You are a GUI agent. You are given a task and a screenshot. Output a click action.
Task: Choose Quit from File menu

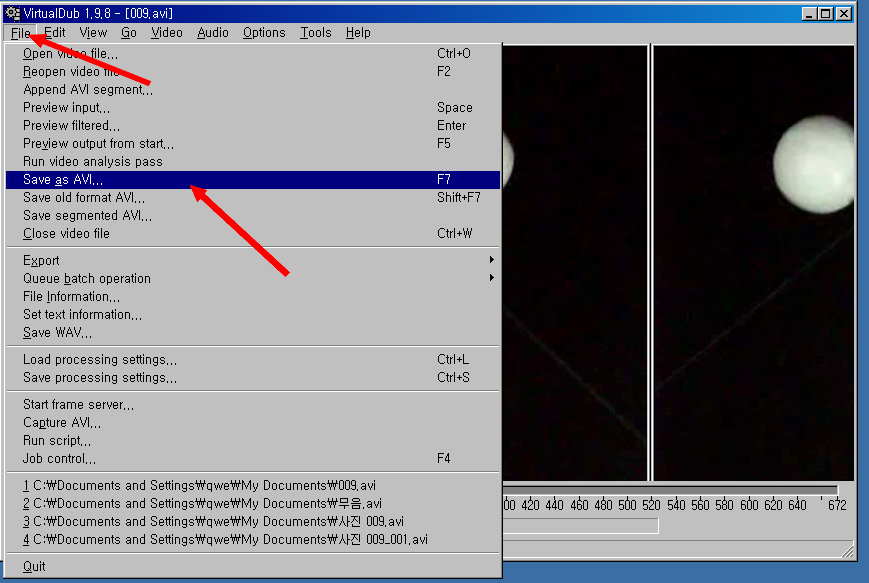pyautogui.click(x=253, y=566)
